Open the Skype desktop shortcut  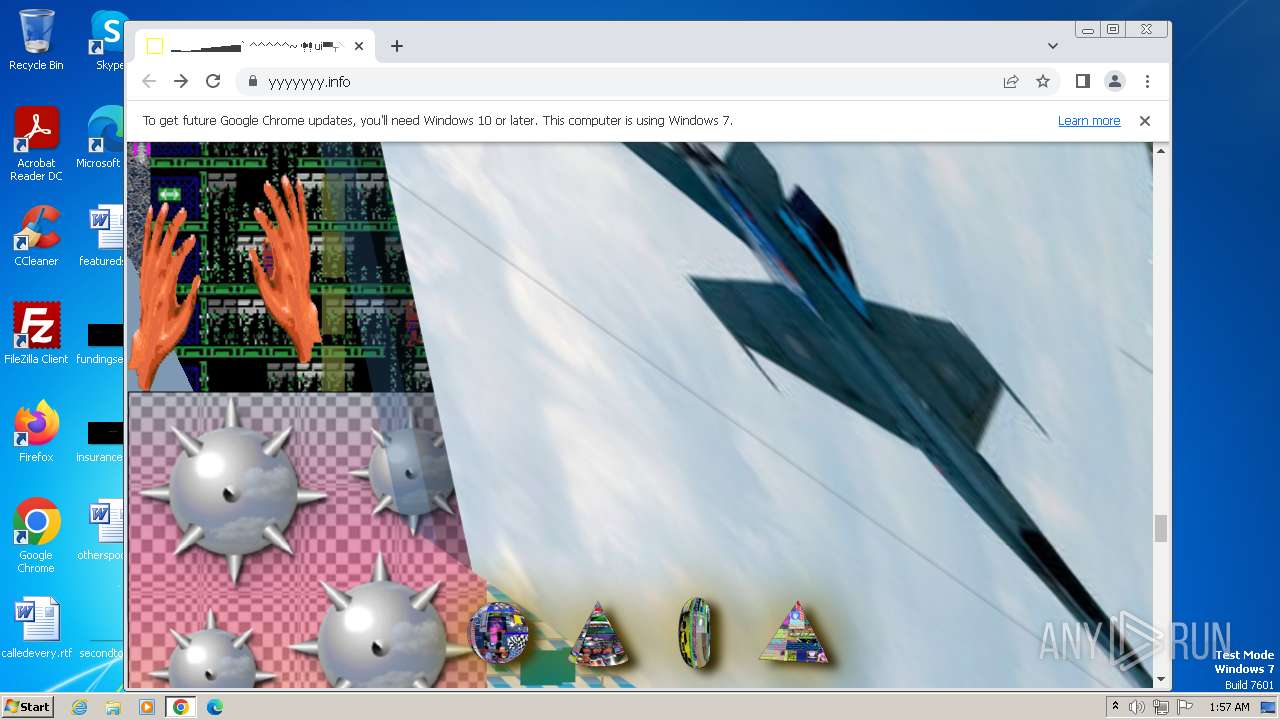108,40
